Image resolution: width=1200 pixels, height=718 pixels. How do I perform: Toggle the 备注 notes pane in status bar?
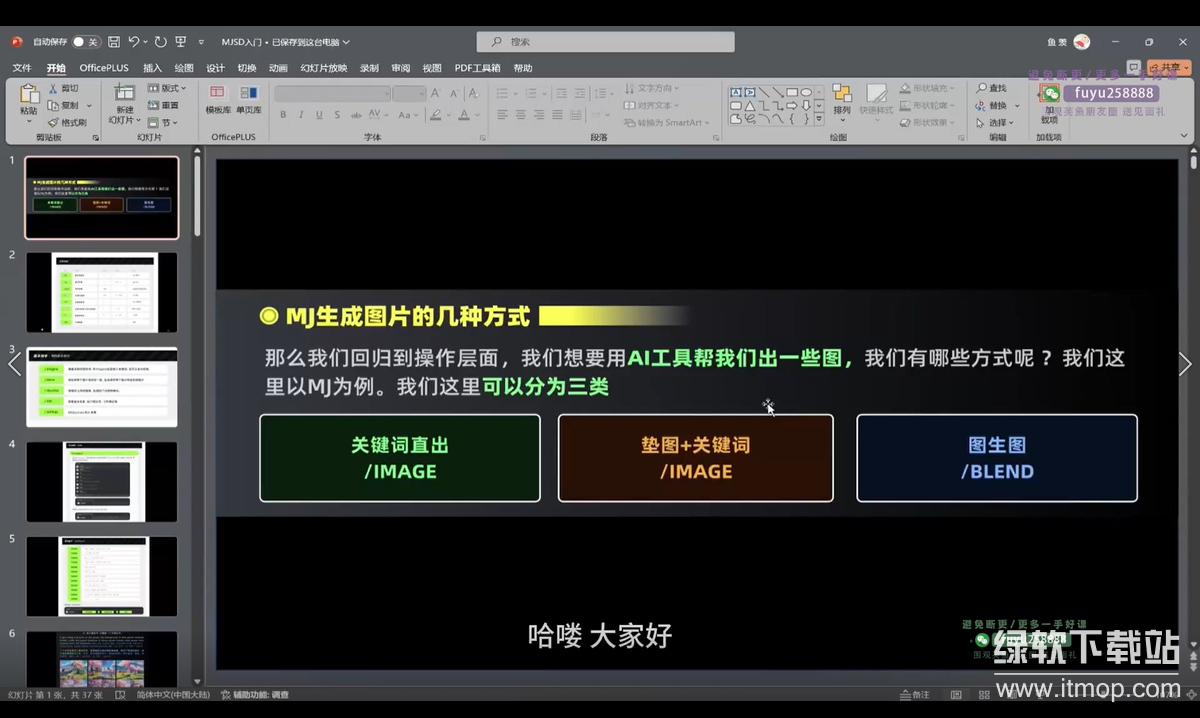pos(914,695)
